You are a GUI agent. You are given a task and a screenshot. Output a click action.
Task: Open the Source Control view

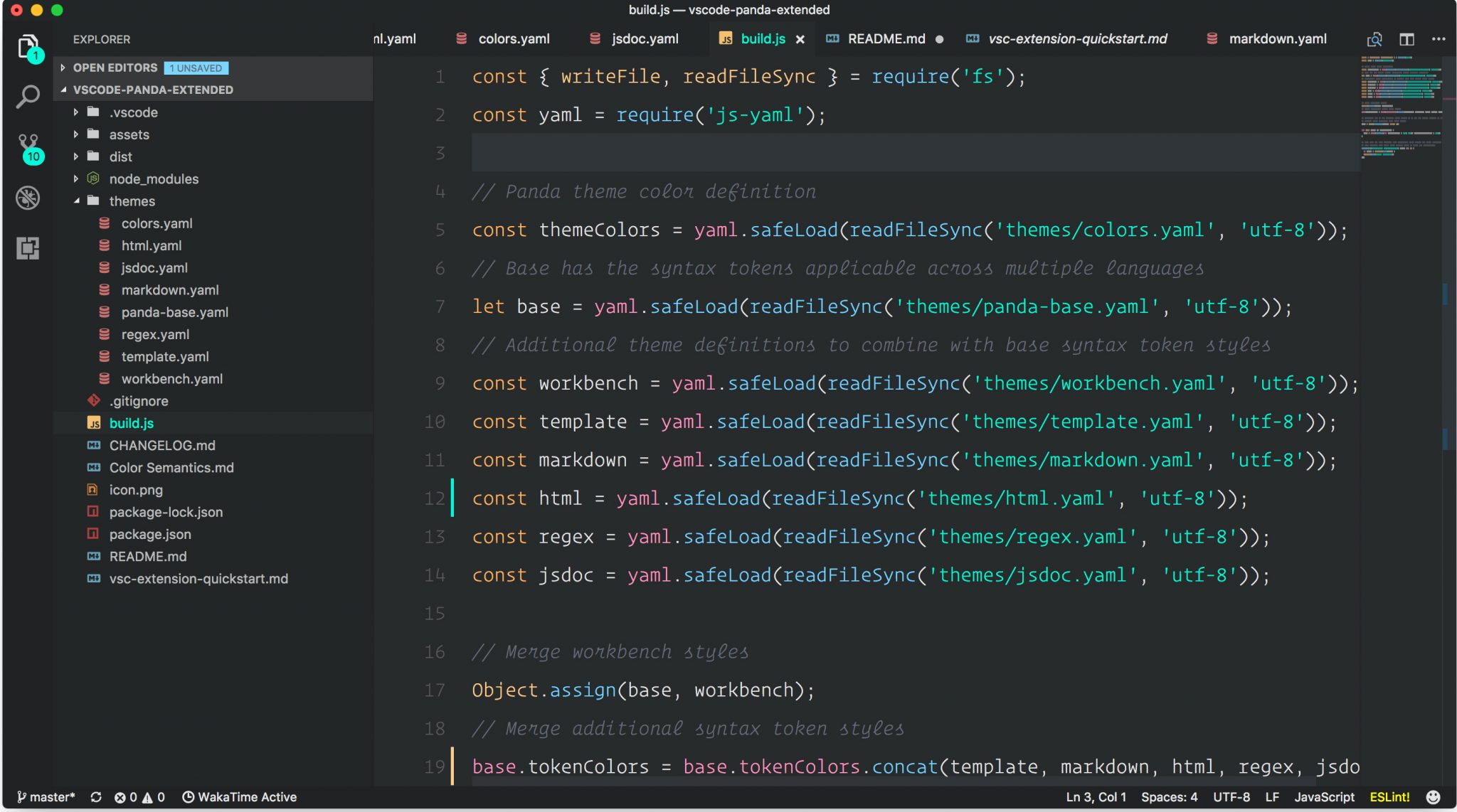coord(28,148)
